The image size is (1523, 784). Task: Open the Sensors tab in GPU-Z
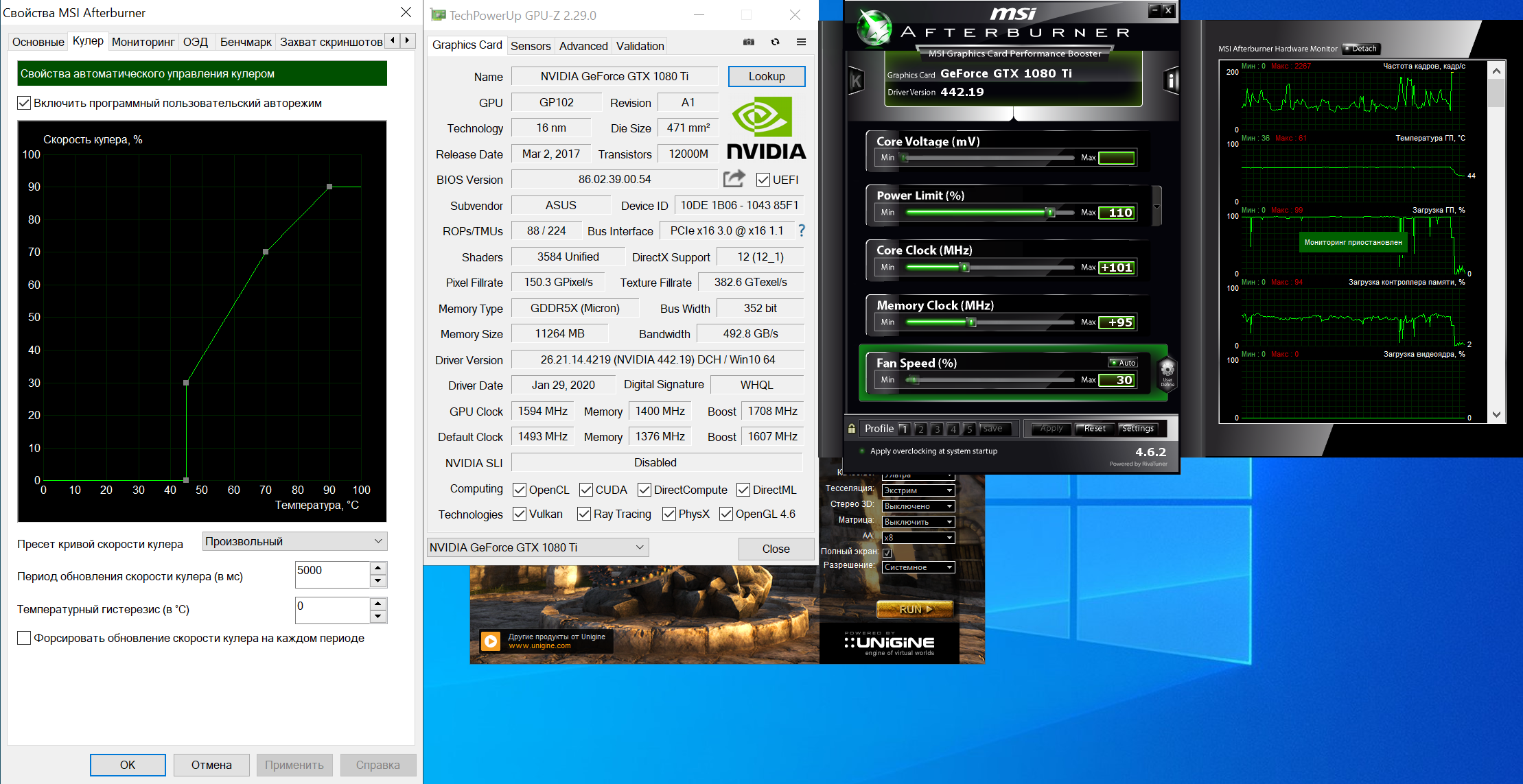[x=530, y=46]
